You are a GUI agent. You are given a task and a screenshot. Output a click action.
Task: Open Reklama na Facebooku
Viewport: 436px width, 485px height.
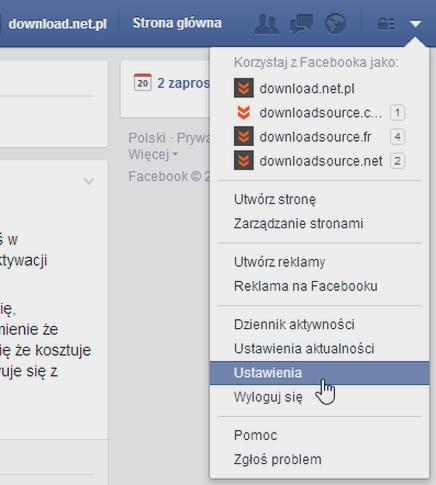point(319,286)
